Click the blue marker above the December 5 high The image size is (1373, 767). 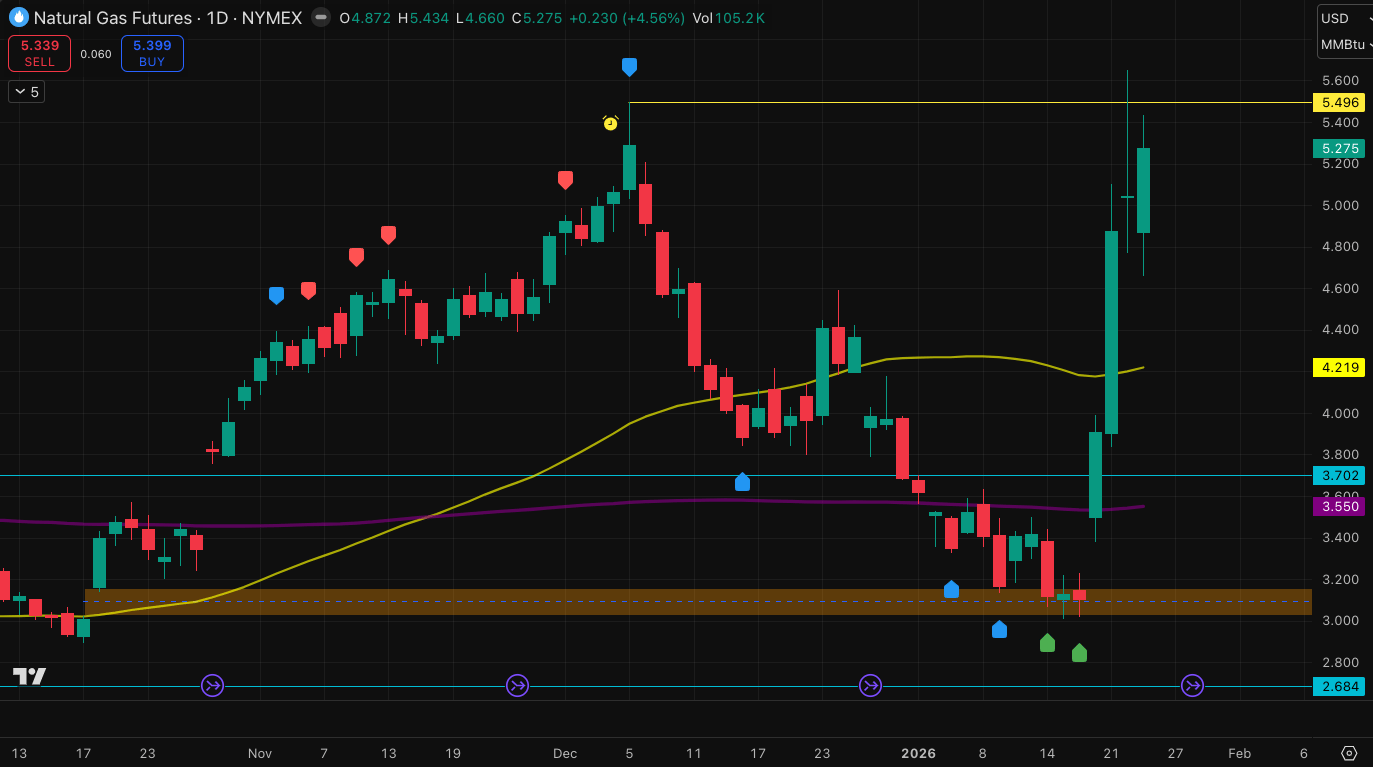[629, 67]
